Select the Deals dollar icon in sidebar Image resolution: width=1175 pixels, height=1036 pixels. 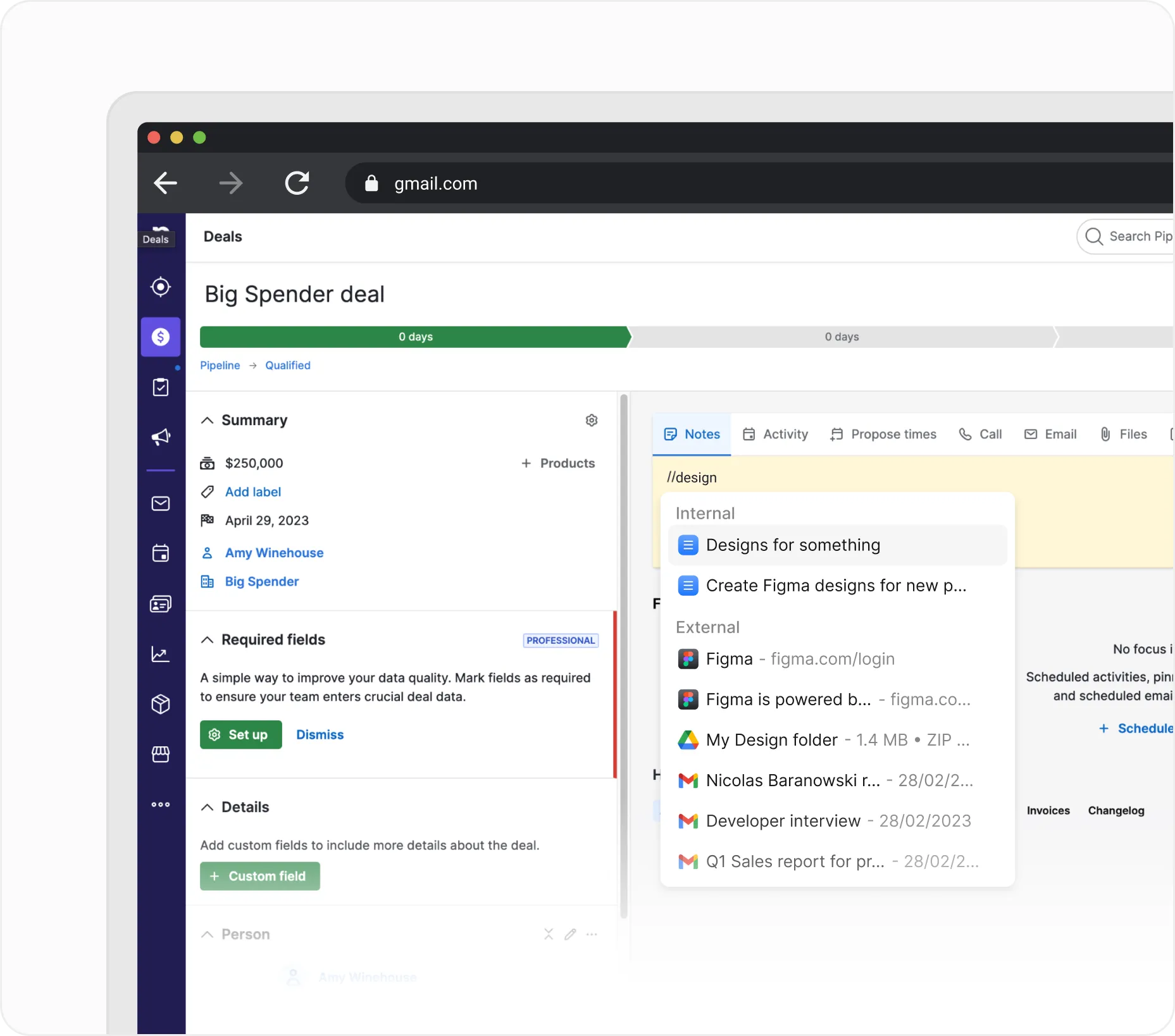click(x=161, y=337)
